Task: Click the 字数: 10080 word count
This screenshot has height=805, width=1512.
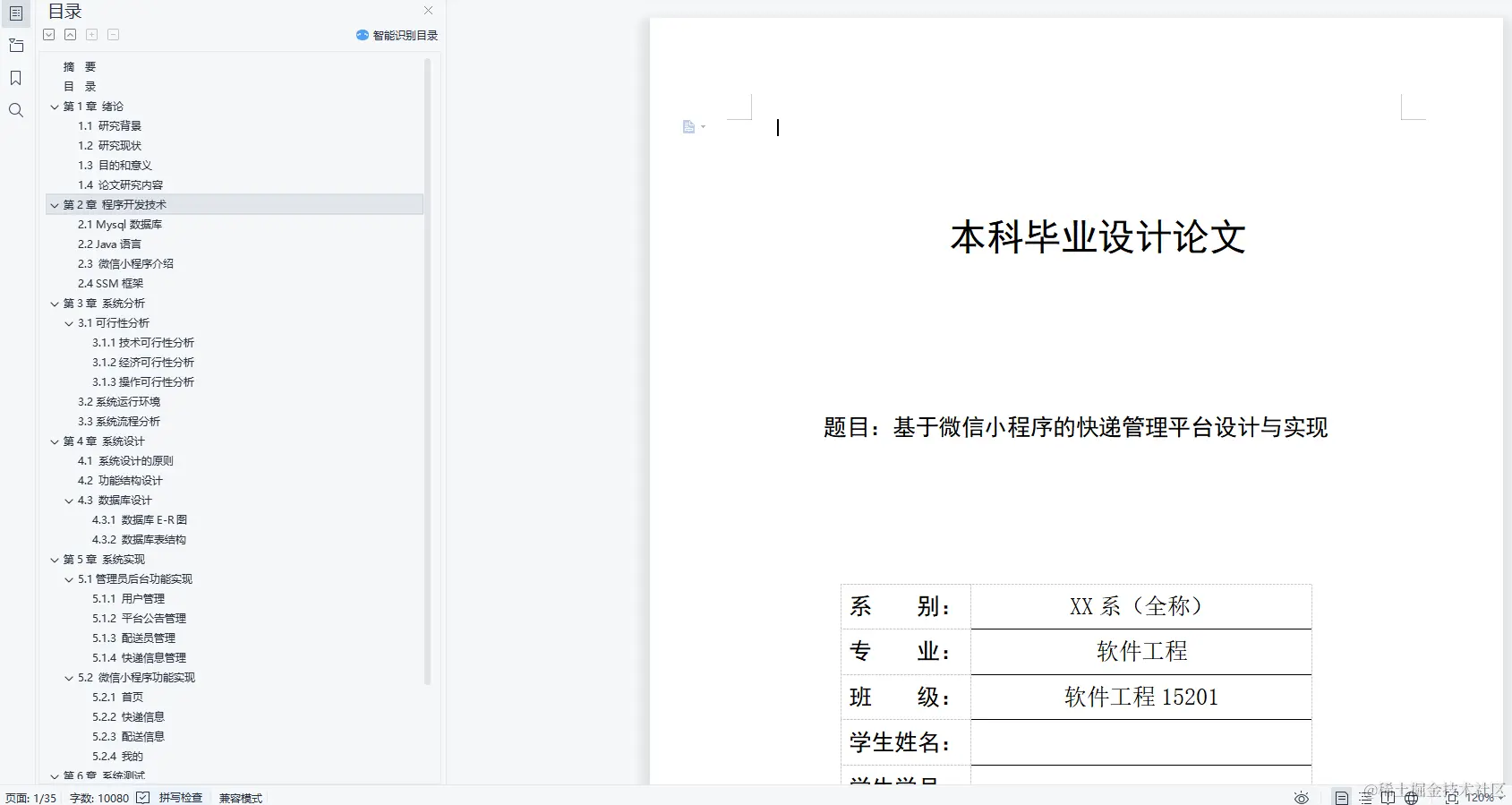Action: (x=99, y=798)
